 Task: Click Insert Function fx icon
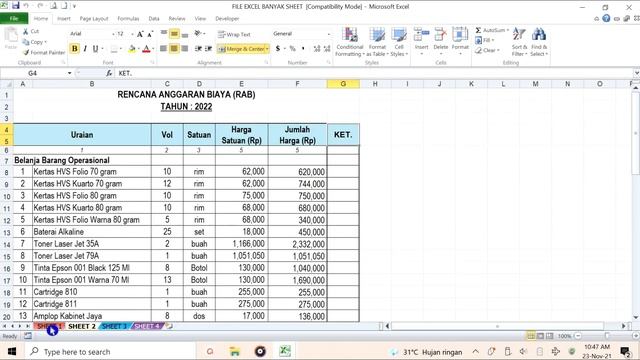[x=109, y=73]
